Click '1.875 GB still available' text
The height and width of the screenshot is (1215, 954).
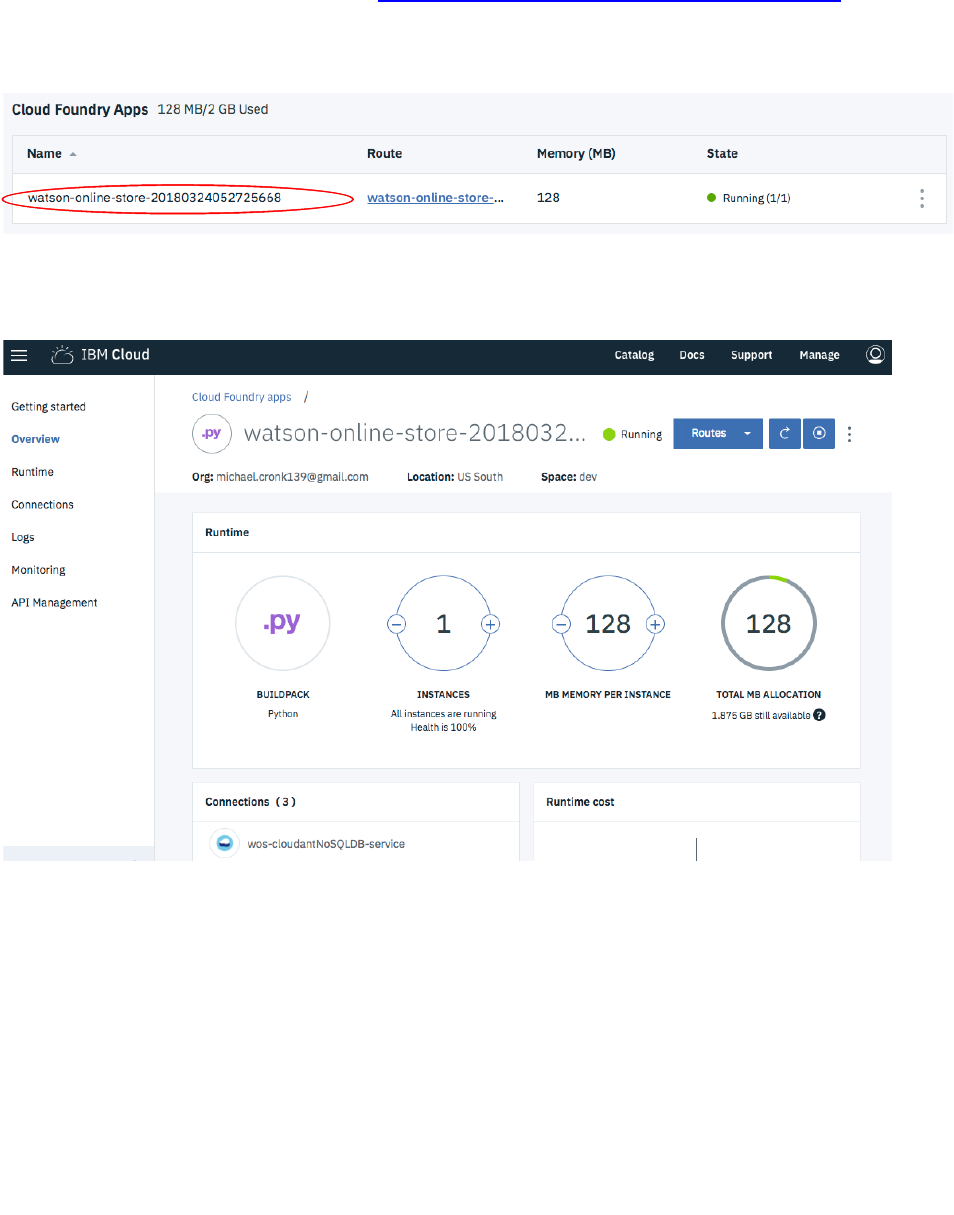[760, 715]
